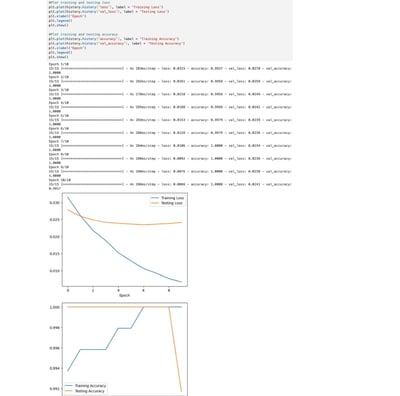
Task: Click the 'Epoch 7/10' output line
Action: 59,141
